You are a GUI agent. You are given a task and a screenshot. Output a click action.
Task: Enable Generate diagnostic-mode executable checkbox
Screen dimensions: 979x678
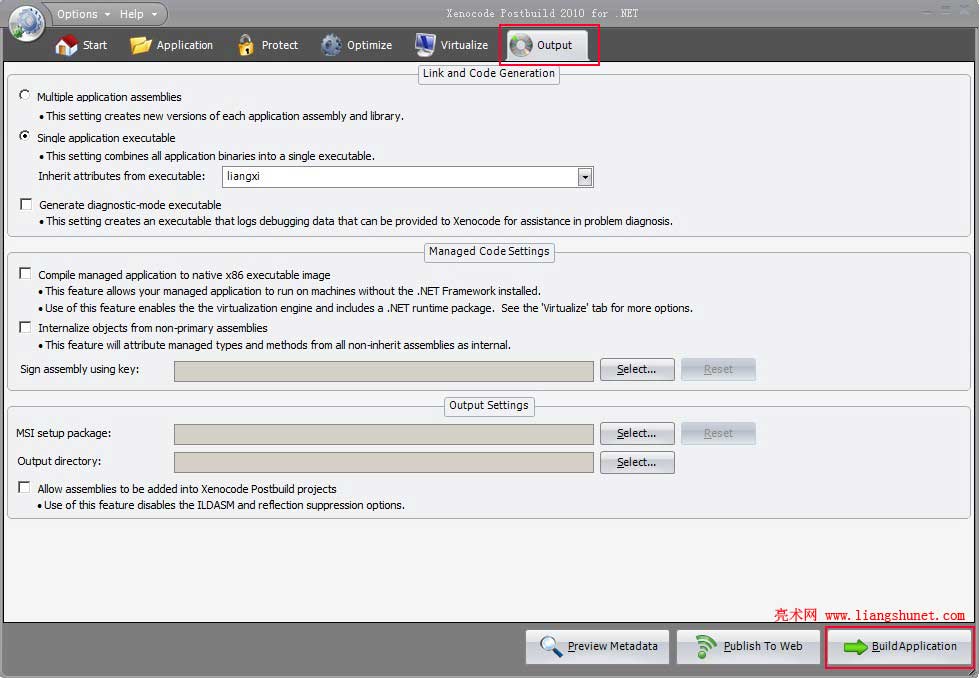[x=26, y=204]
